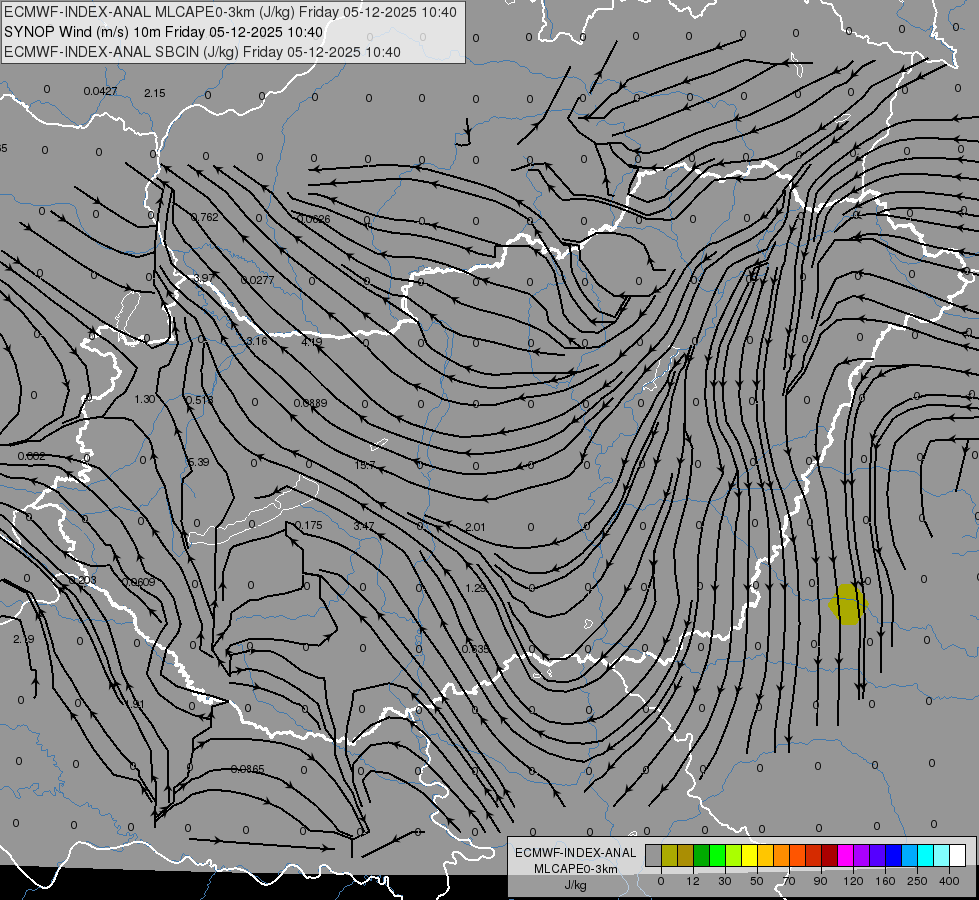Click the legend label 12
The width and height of the screenshot is (979, 900).
(x=692, y=881)
